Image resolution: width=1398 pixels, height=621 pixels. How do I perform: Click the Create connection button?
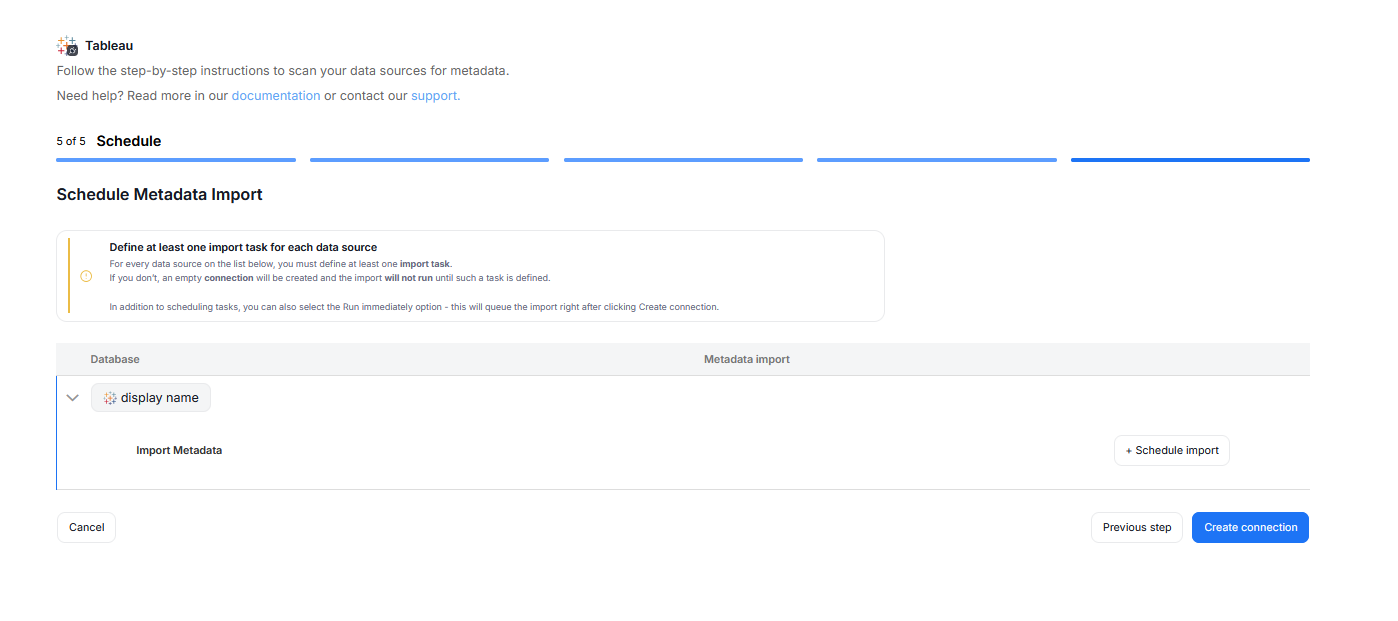pos(1250,528)
